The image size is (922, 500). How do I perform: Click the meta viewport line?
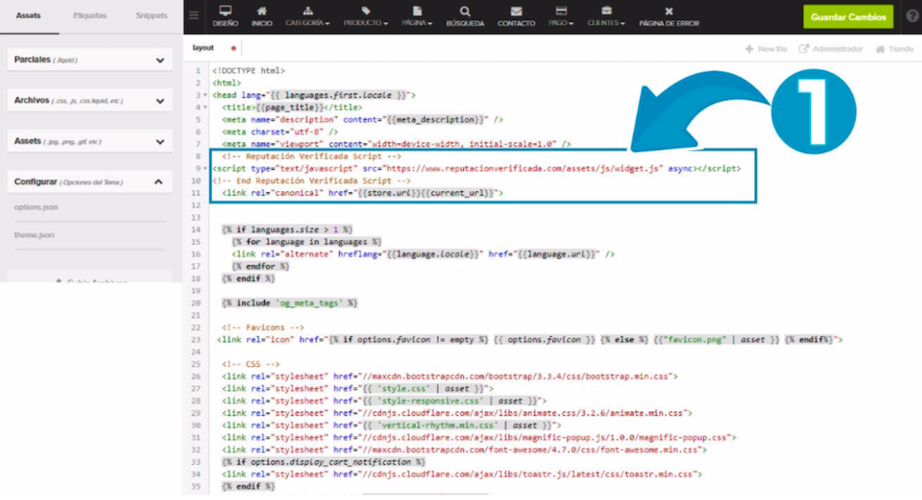396,144
